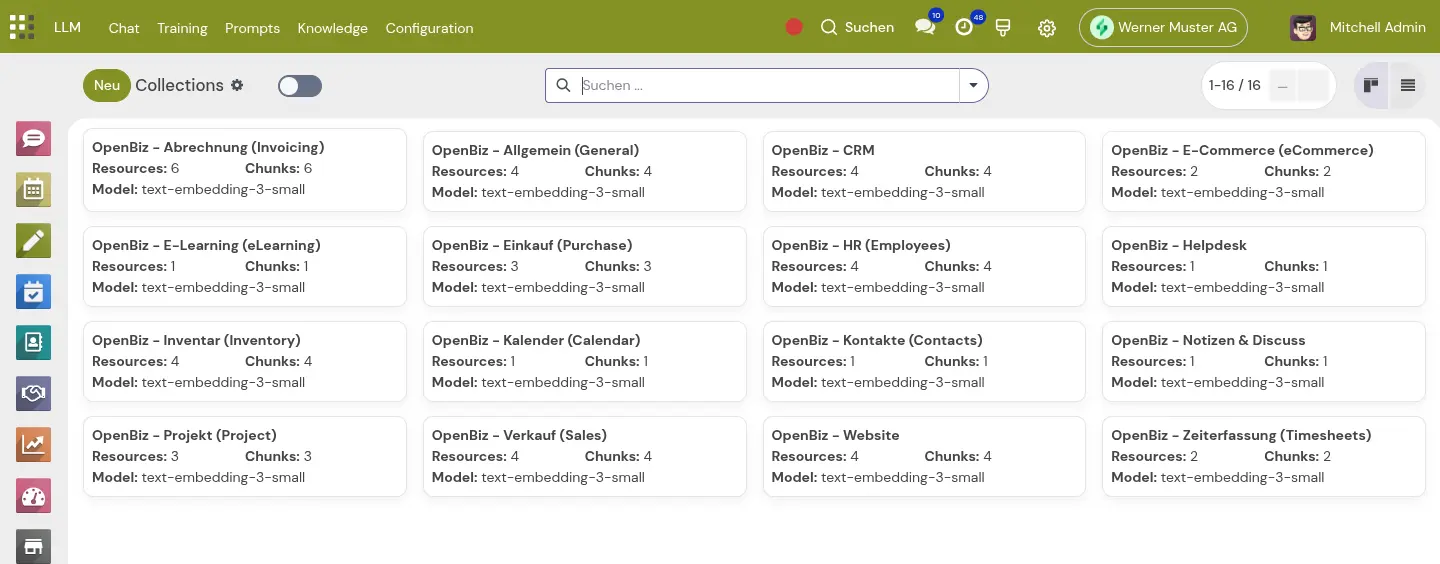Open the pencil Notes app icon

[x=33, y=240]
